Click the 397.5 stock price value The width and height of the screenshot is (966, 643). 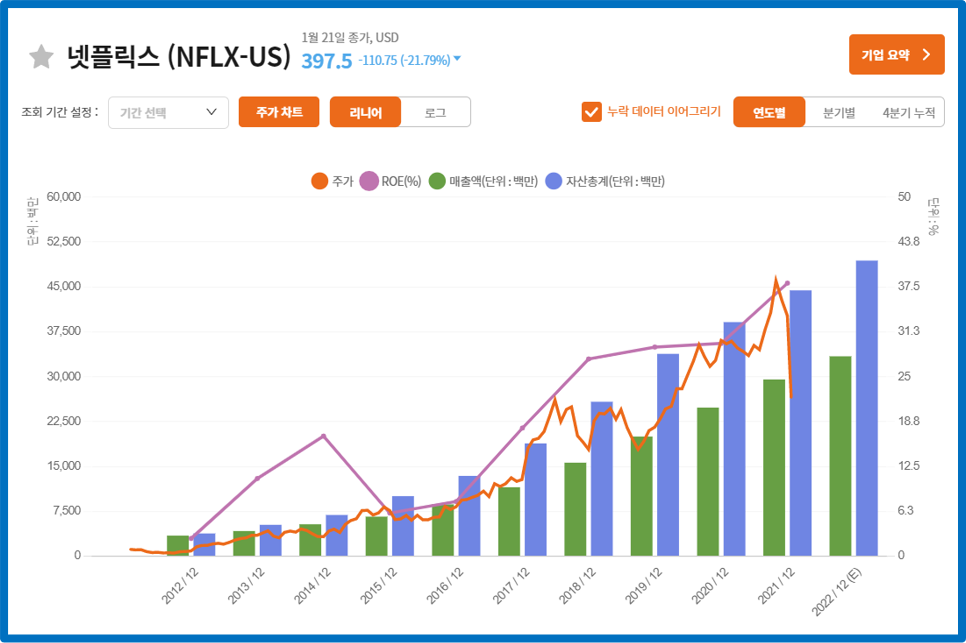pos(327,61)
